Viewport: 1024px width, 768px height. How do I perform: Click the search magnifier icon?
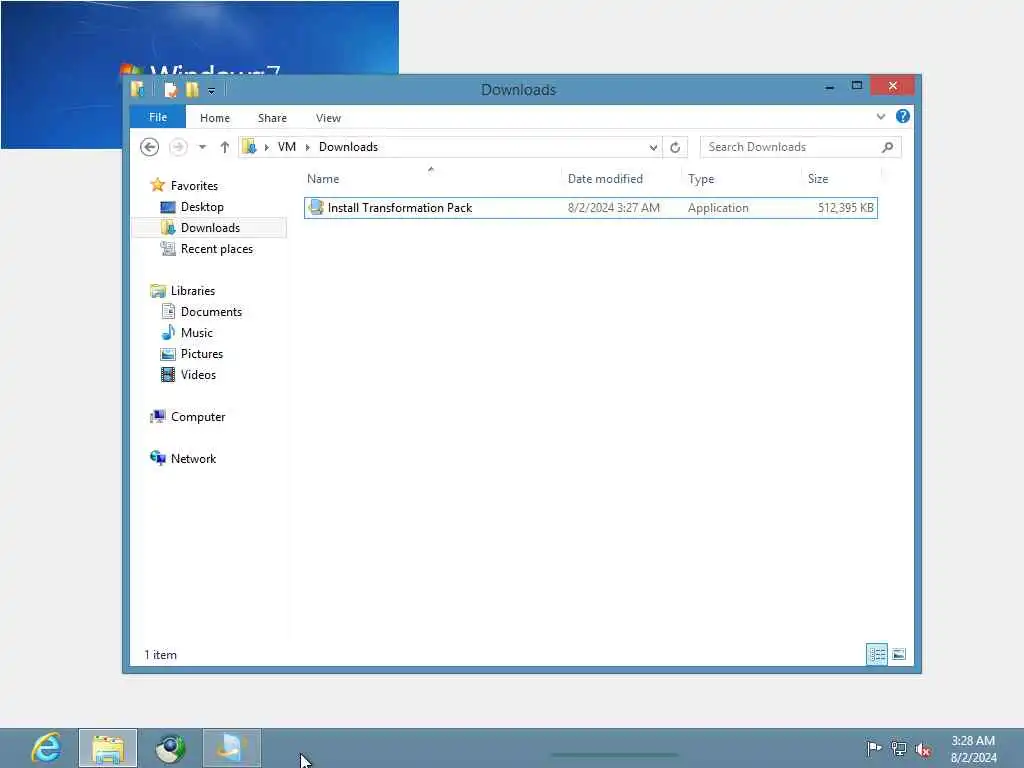[887, 147]
